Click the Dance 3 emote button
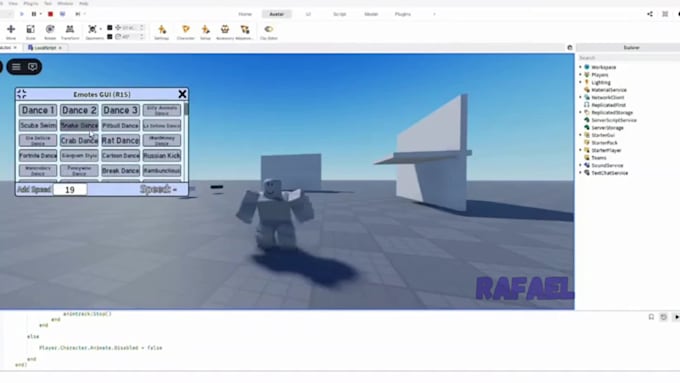Viewport: 680px width, 383px height. coord(121,110)
